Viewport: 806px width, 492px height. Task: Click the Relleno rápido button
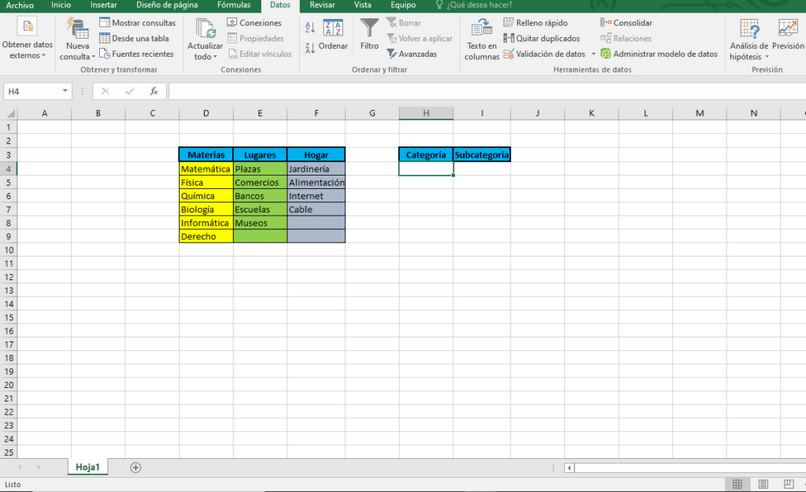[x=536, y=23]
